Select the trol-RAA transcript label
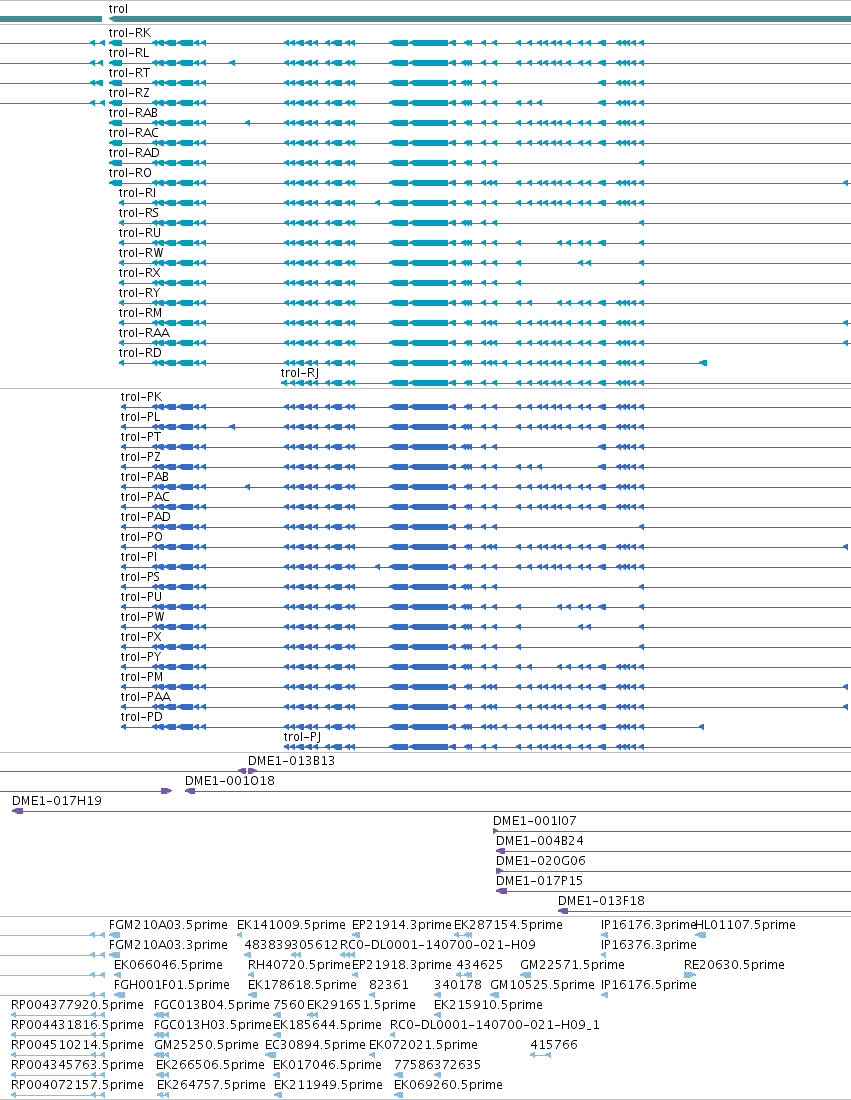 pyautogui.click(x=144, y=333)
